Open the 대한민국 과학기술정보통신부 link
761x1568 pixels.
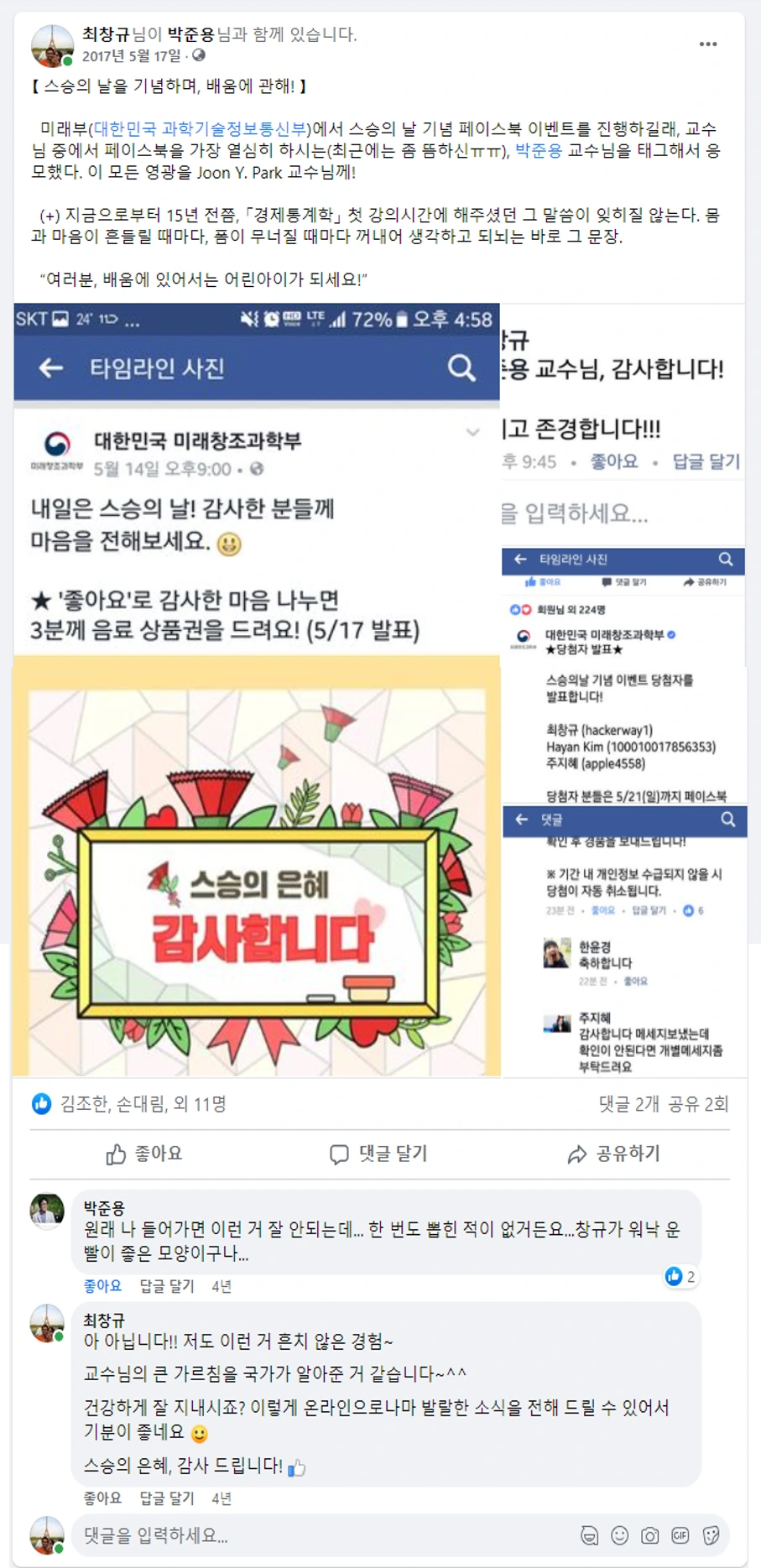coord(200,129)
